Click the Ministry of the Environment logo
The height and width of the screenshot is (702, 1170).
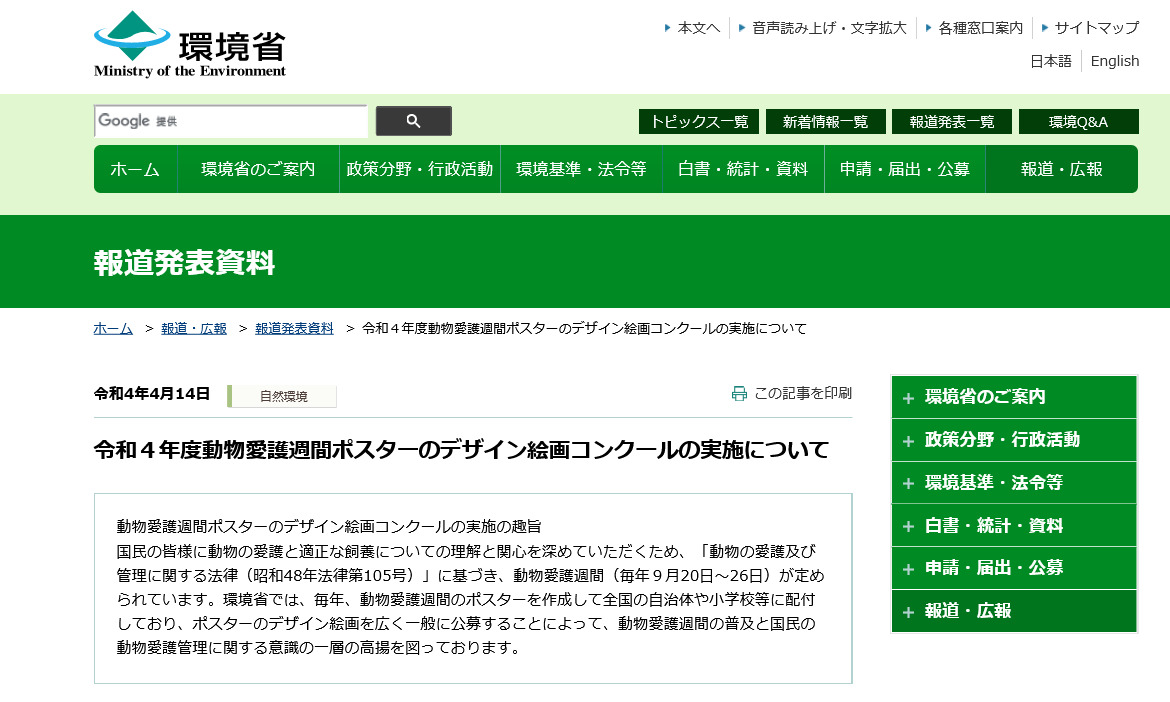(x=190, y=44)
